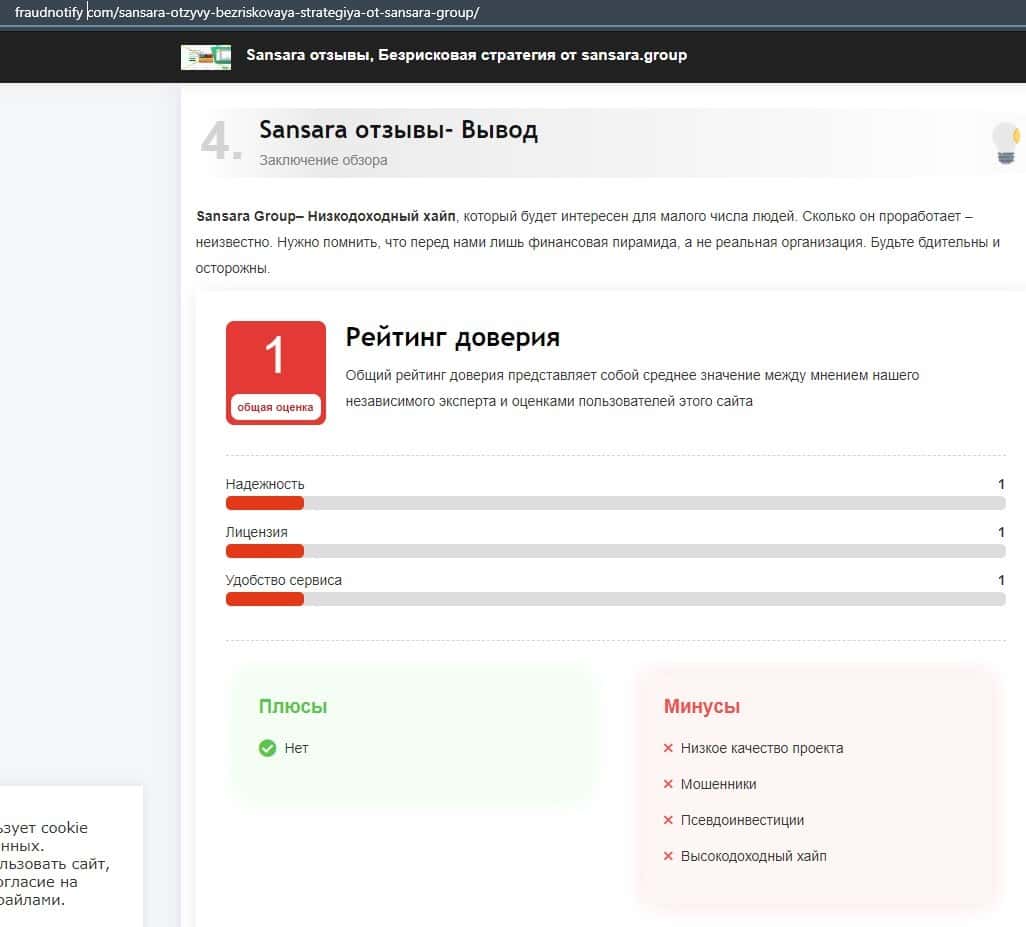1026x927 pixels.
Task: Click the Минусы heading
Action: click(701, 706)
